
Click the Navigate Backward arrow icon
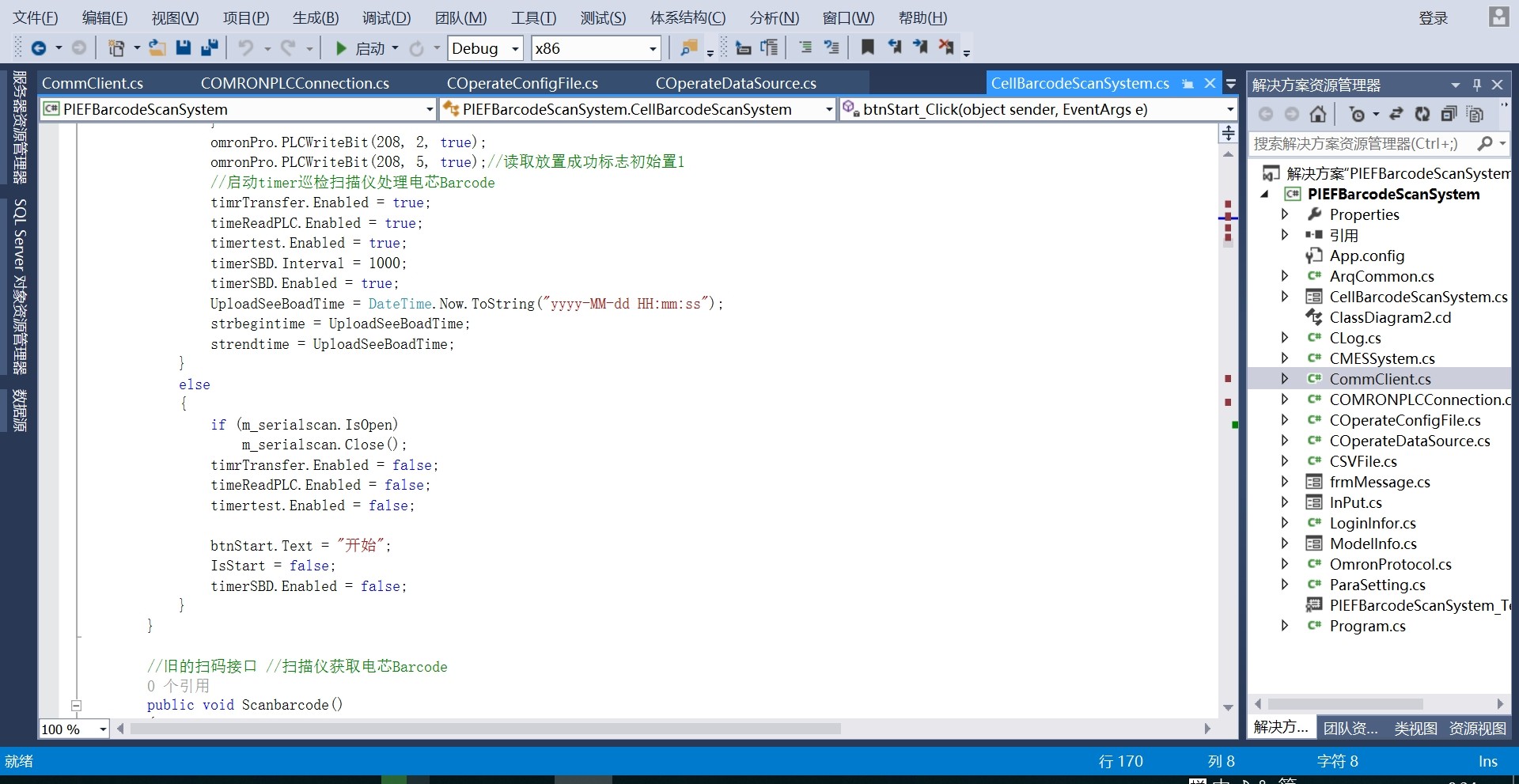(38, 48)
